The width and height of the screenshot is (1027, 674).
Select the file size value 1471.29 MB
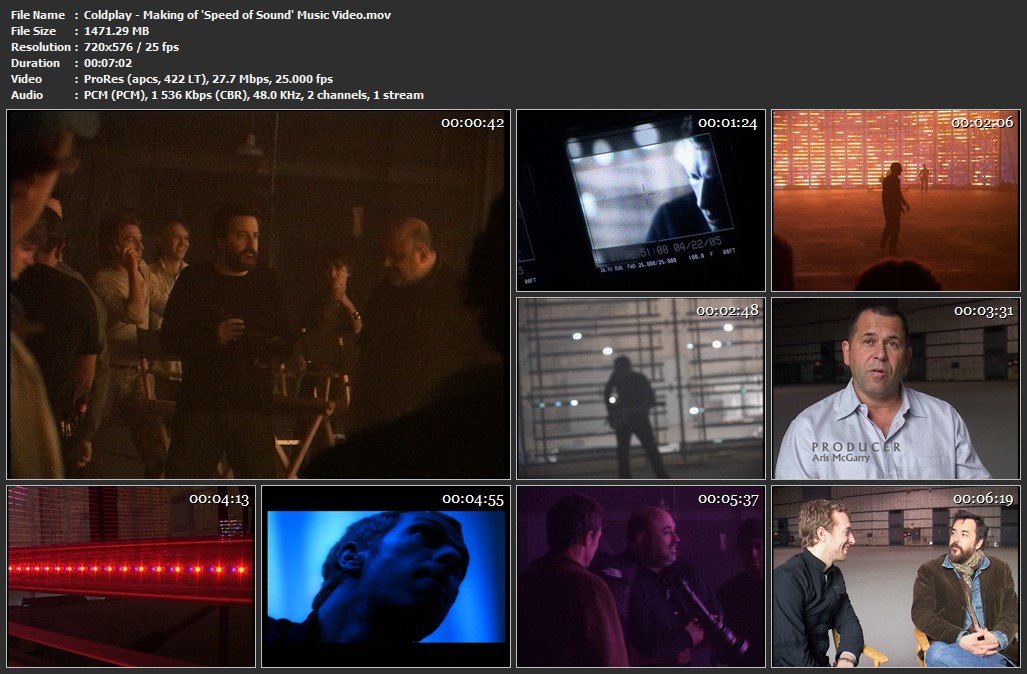(117, 31)
